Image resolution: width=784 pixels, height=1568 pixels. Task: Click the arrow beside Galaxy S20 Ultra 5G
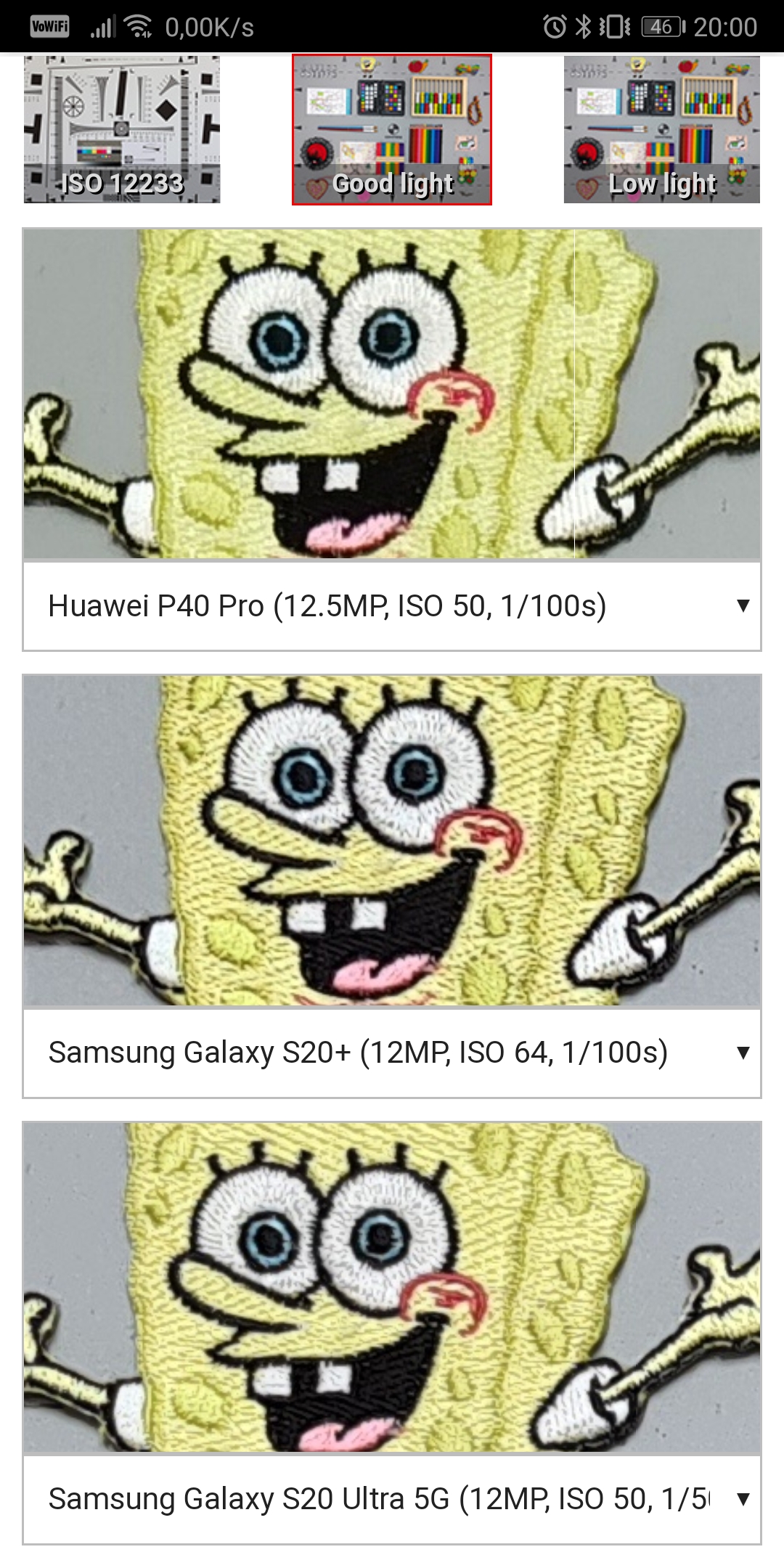pos(743,1499)
